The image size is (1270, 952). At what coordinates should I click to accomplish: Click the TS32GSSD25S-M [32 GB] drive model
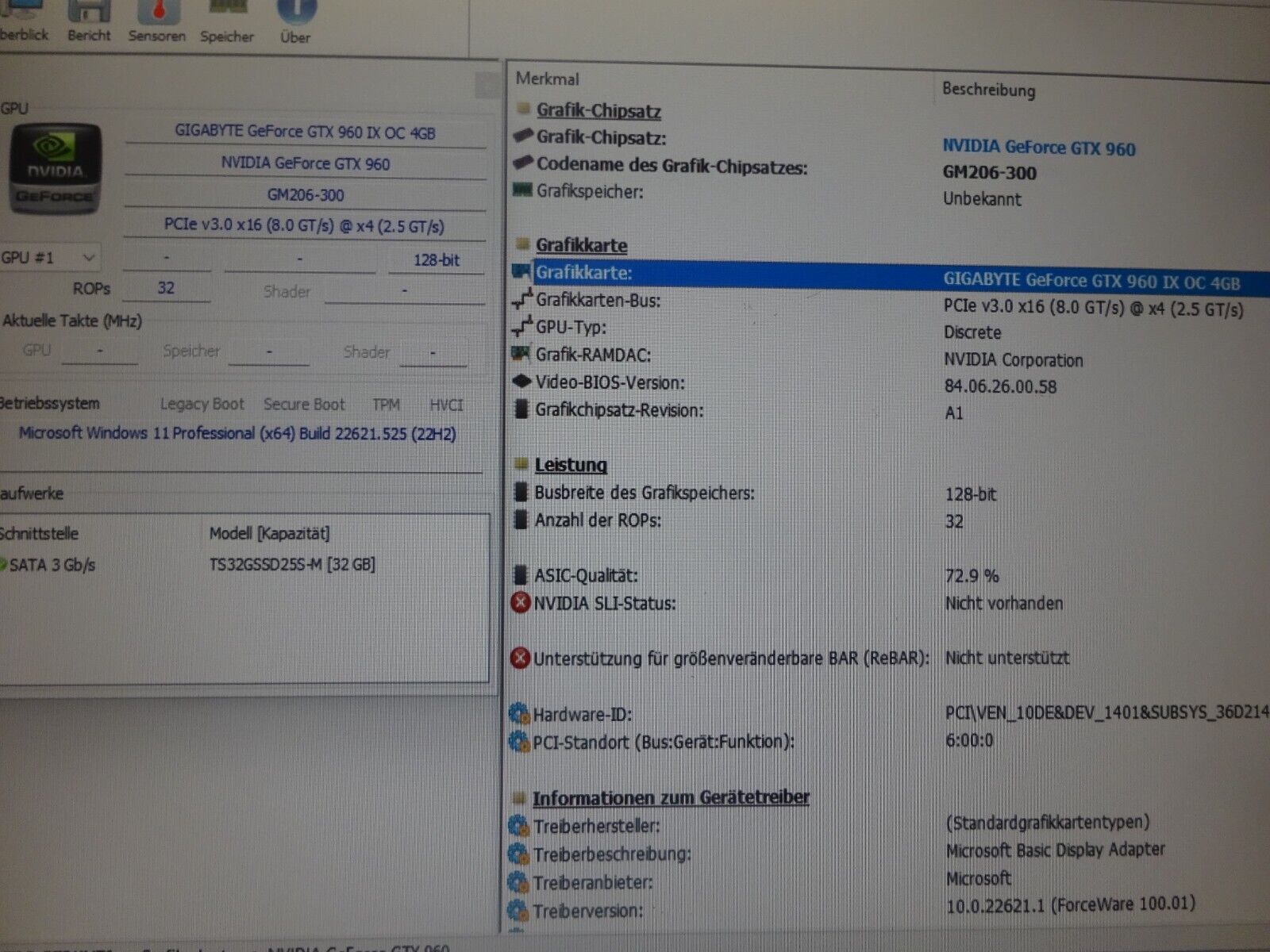[292, 564]
